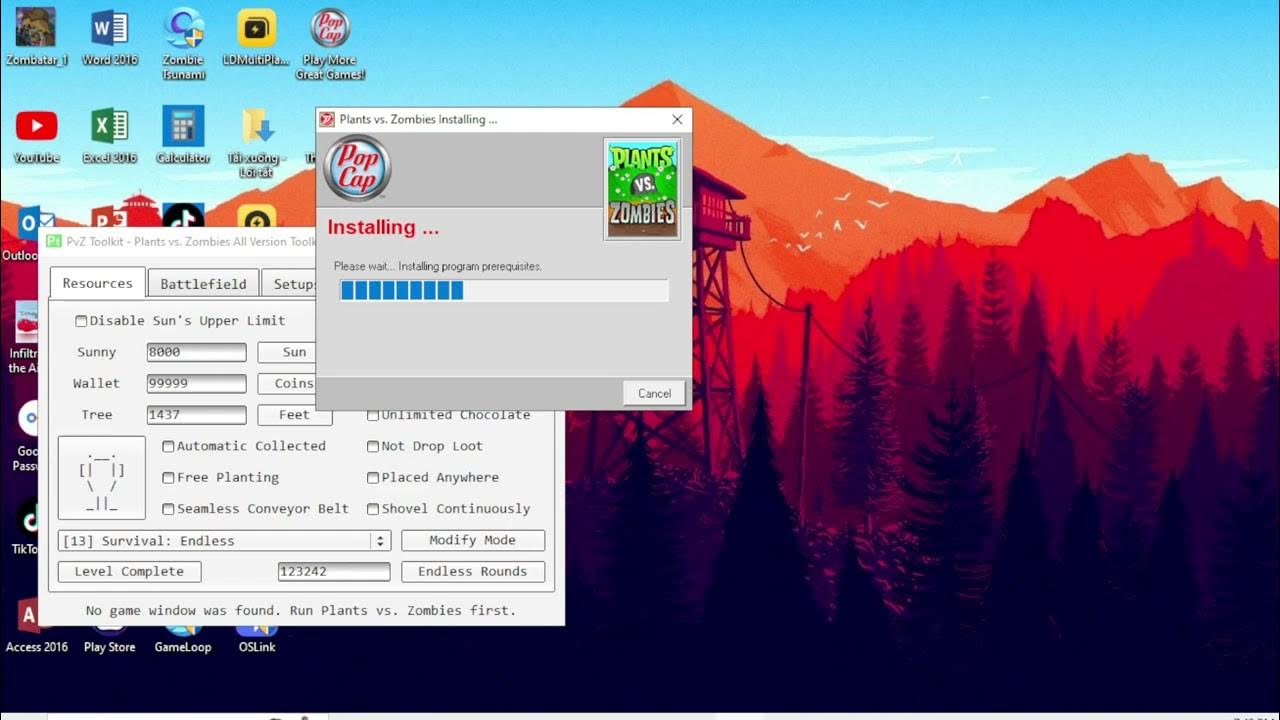The image size is (1280, 720).
Task: Click the Plants vs. Zombies game logo image
Action: click(643, 189)
